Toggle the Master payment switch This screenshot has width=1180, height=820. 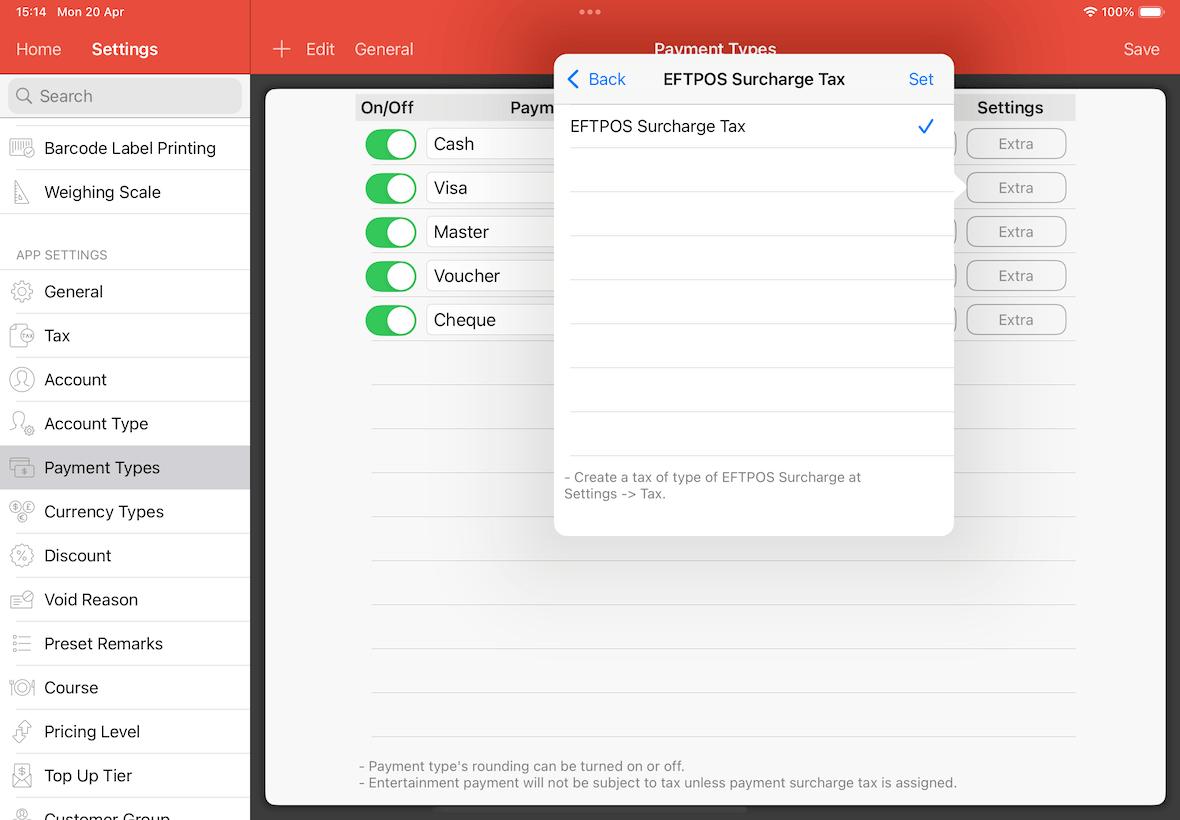(x=391, y=232)
